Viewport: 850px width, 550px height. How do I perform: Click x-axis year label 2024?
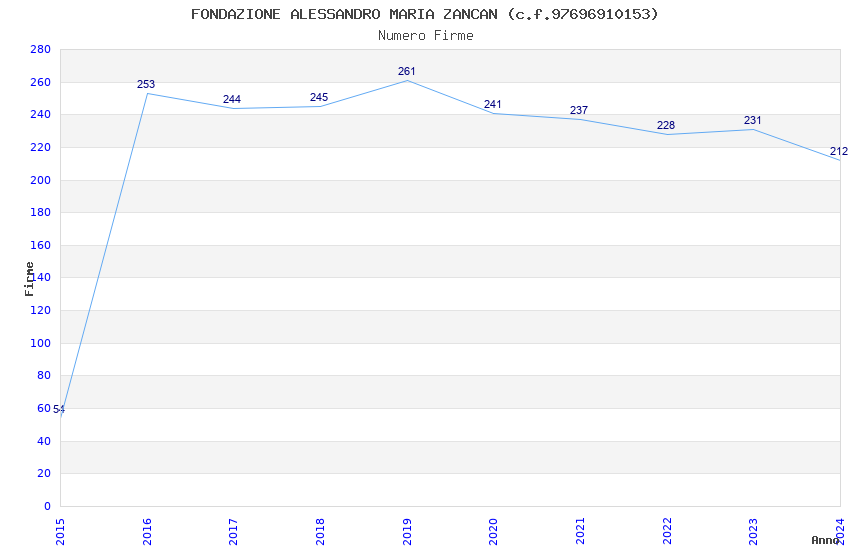coord(840,532)
